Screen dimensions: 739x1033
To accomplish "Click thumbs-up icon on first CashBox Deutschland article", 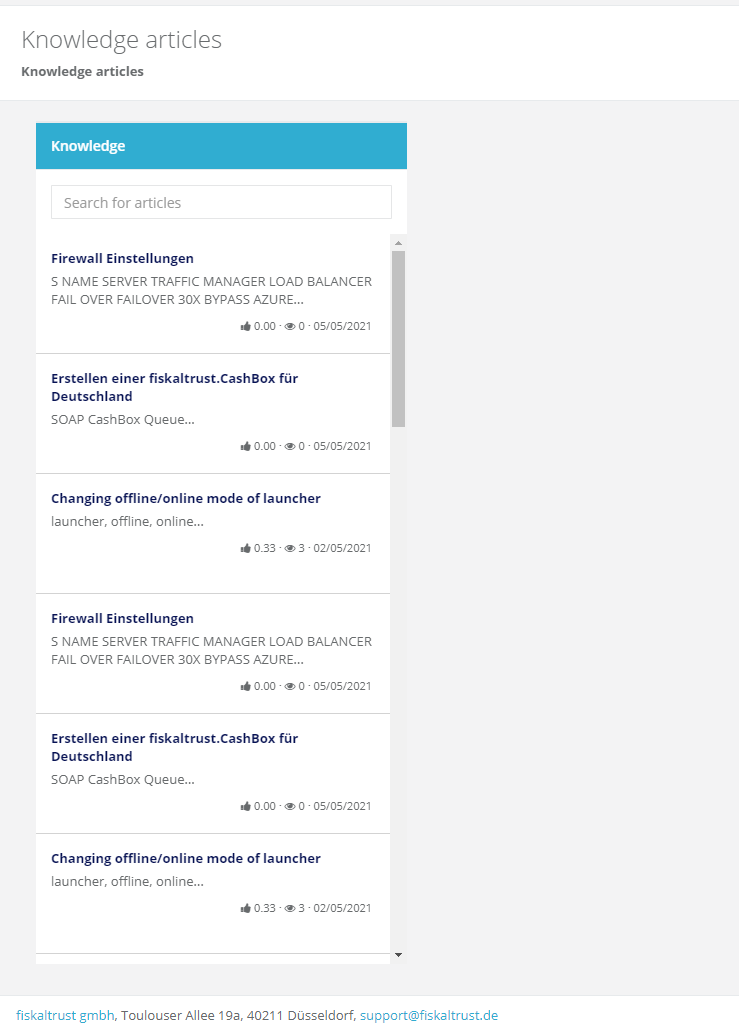I will point(246,446).
